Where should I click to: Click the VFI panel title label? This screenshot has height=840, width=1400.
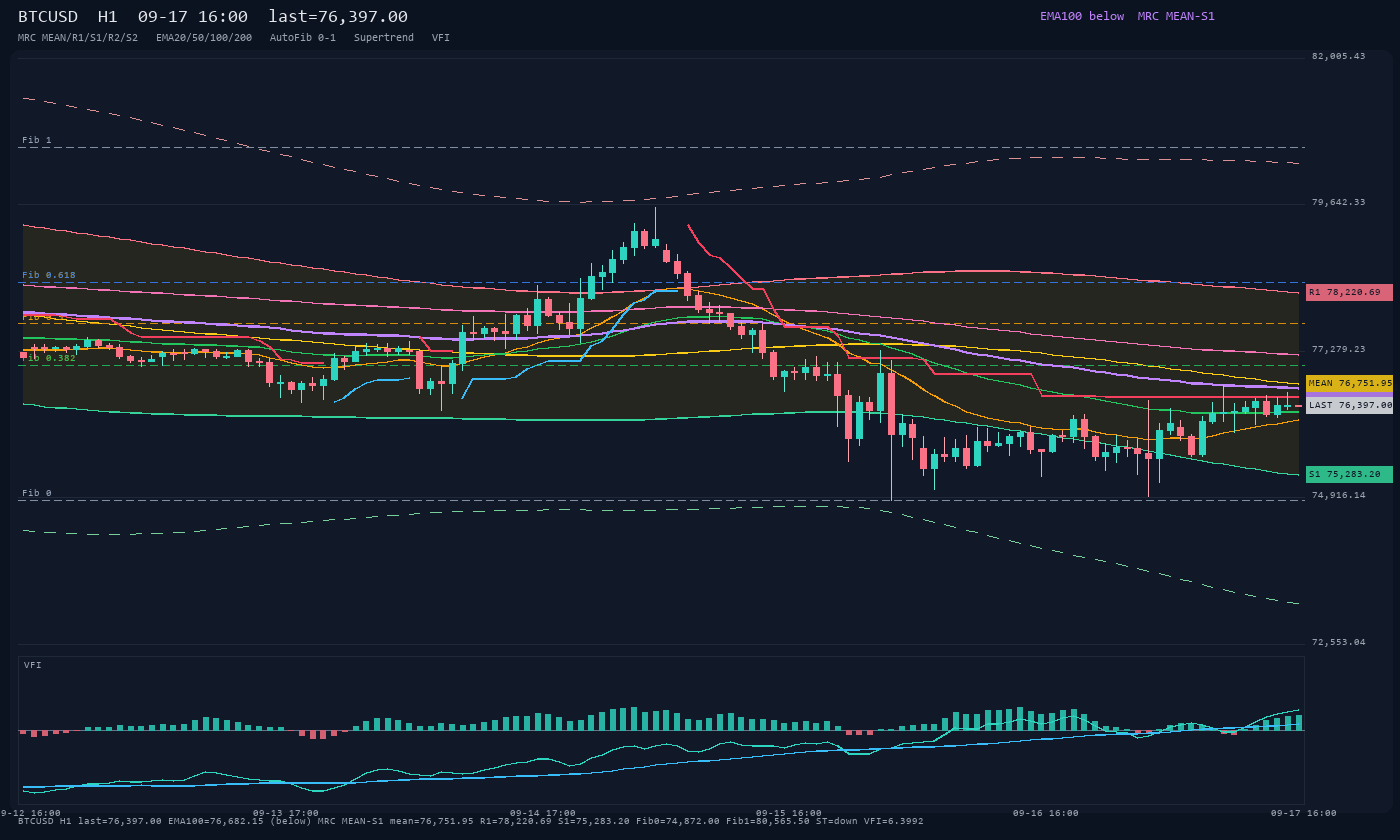pos(33,665)
